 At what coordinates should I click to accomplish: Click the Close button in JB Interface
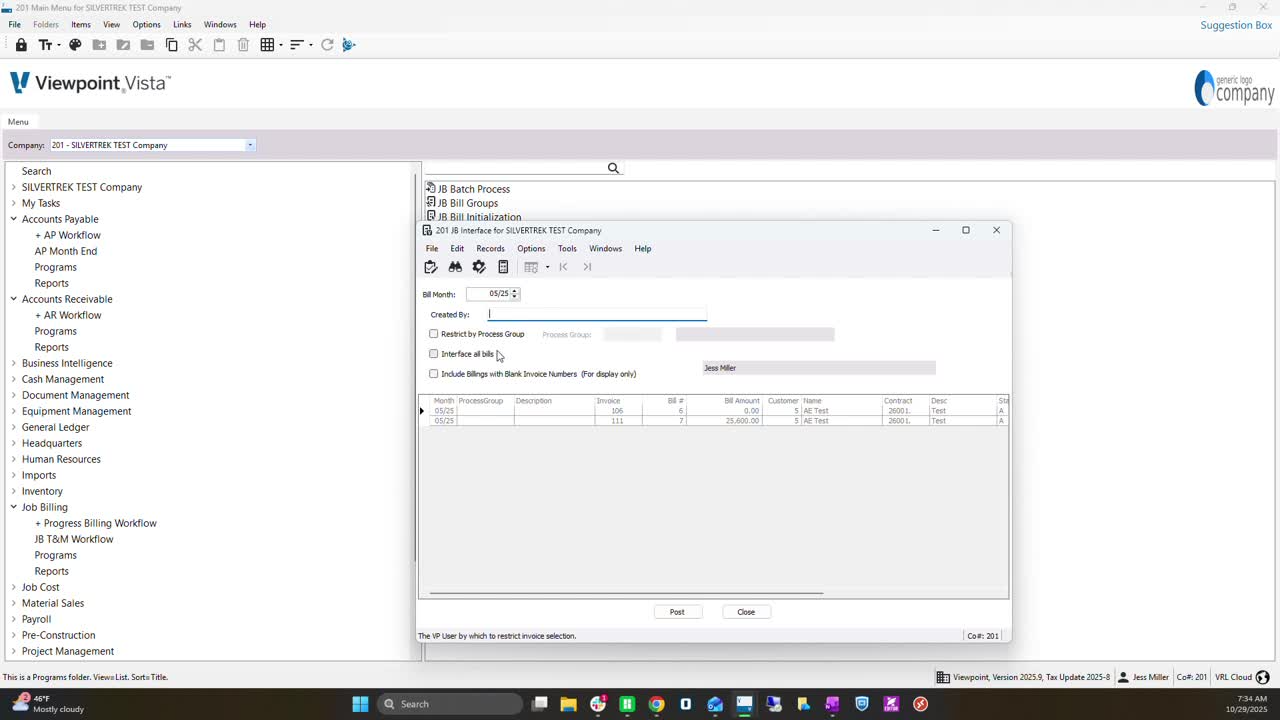746,612
